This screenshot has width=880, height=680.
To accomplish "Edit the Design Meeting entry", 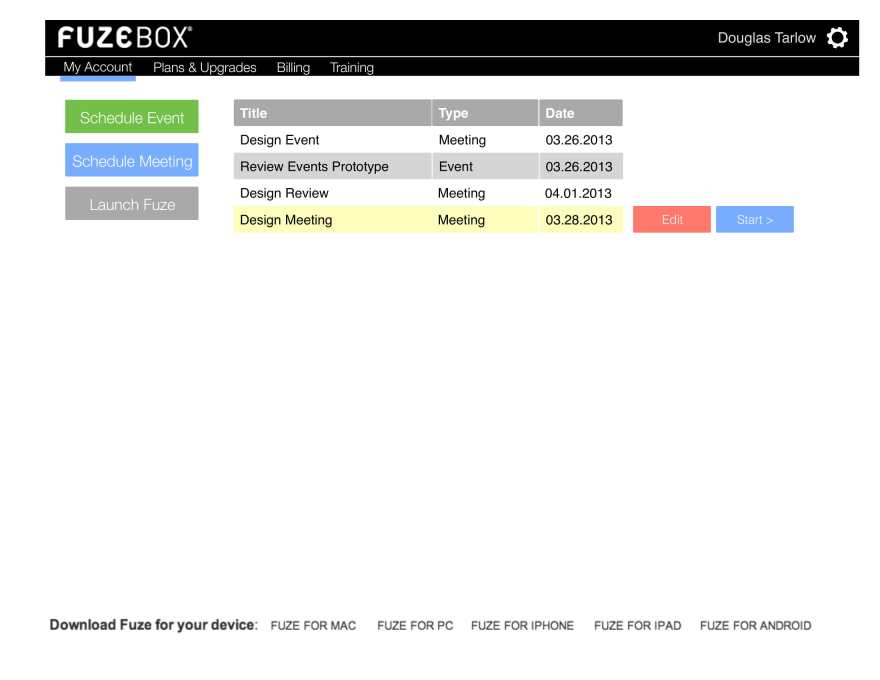I will [x=672, y=220].
